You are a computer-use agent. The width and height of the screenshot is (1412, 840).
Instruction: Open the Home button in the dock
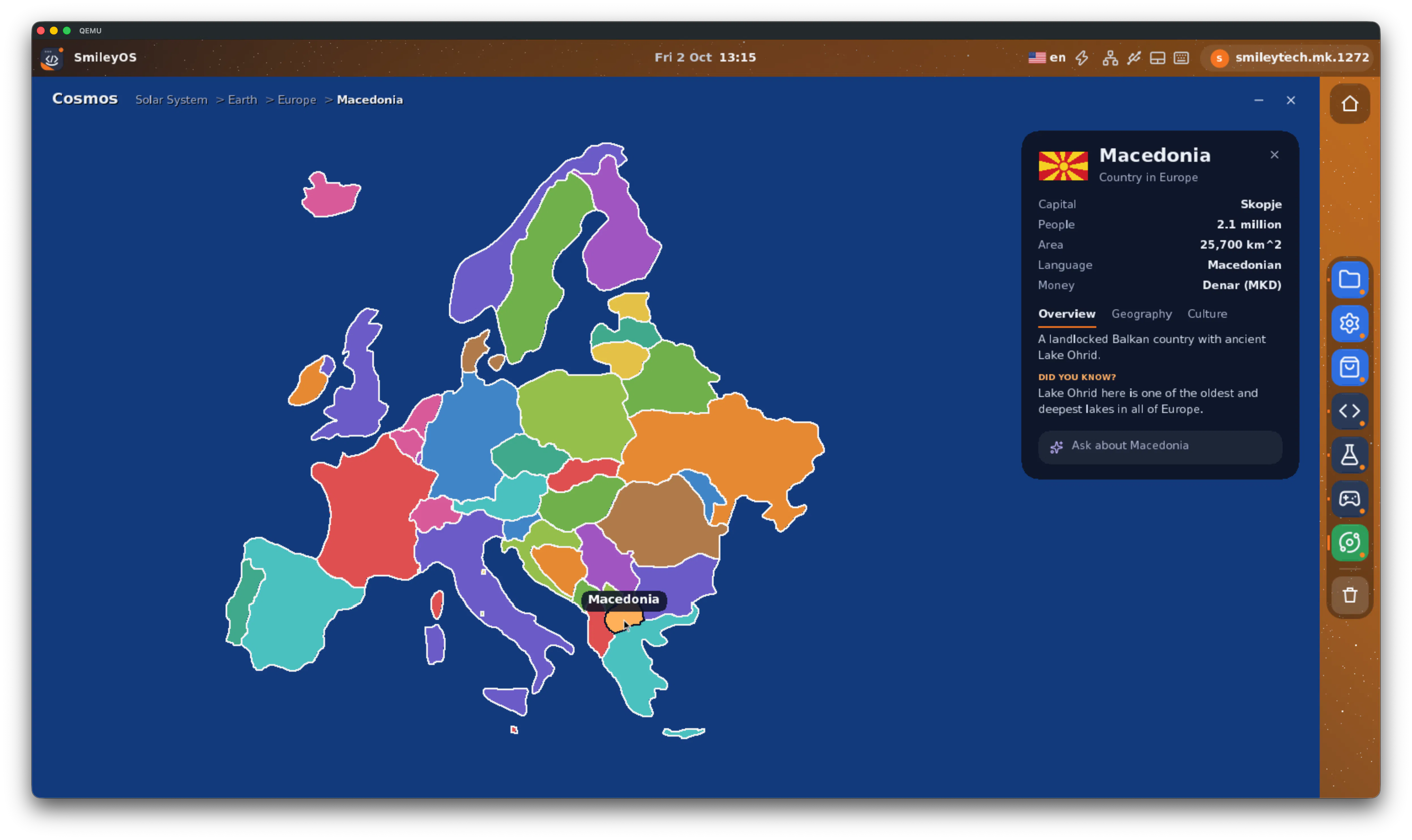1350,104
